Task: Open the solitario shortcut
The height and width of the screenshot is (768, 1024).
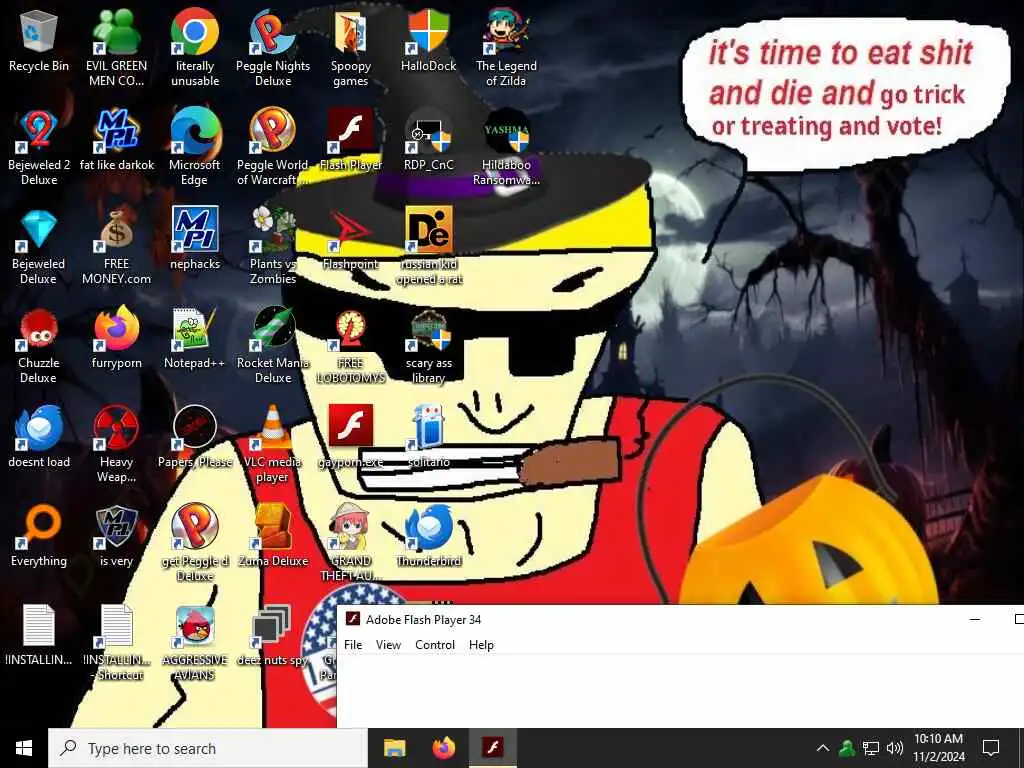Action: click(x=428, y=436)
